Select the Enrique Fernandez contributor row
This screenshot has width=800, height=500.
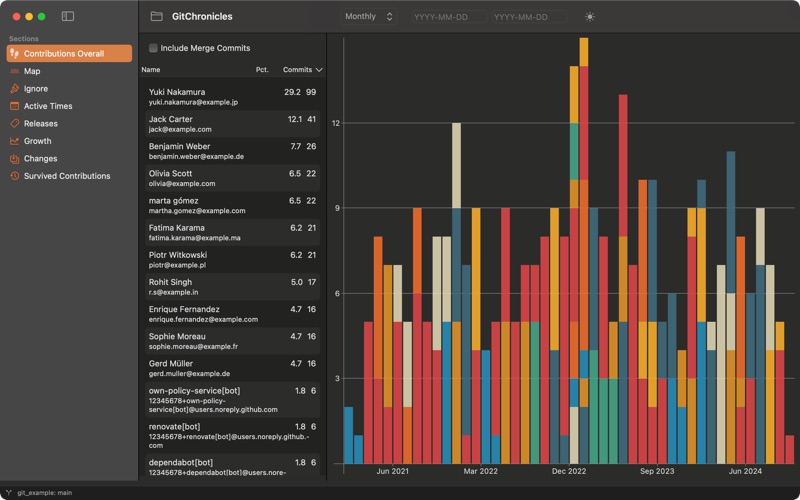click(232, 314)
